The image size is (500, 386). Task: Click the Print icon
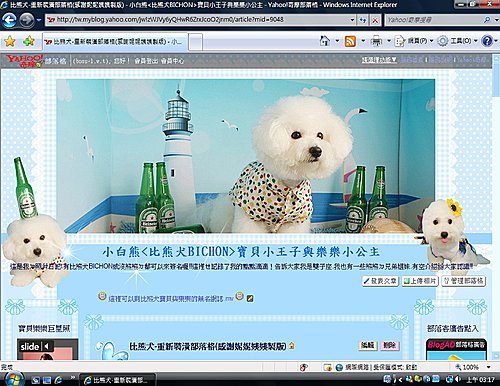pos(376,41)
